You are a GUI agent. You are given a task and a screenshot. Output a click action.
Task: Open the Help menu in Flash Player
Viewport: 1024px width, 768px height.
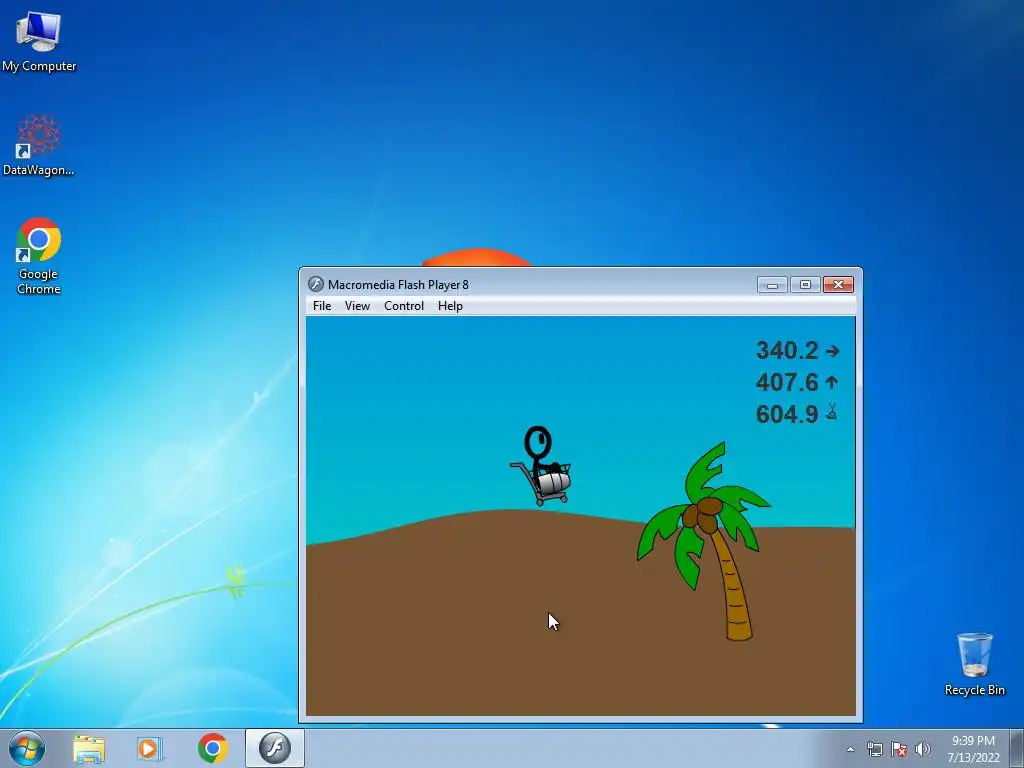click(450, 306)
